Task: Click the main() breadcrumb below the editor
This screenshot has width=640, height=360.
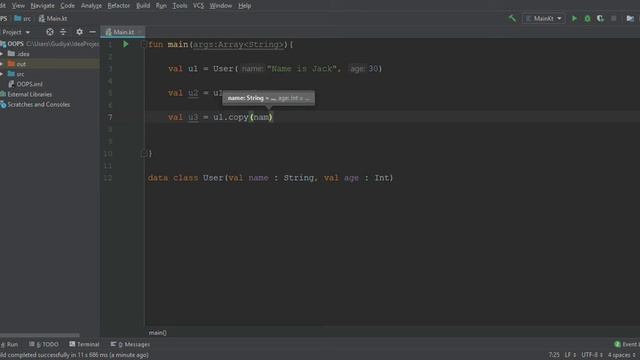Action: pyautogui.click(x=158, y=333)
